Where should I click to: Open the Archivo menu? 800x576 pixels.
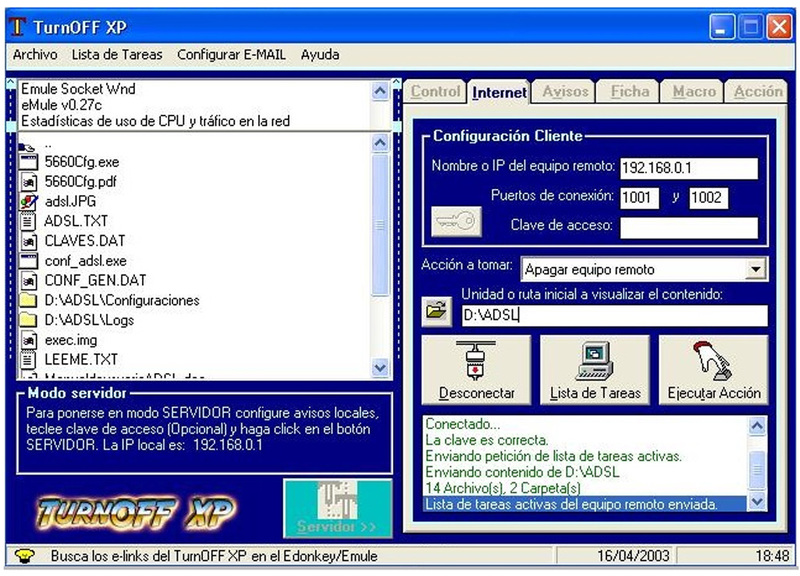coord(35,55)
